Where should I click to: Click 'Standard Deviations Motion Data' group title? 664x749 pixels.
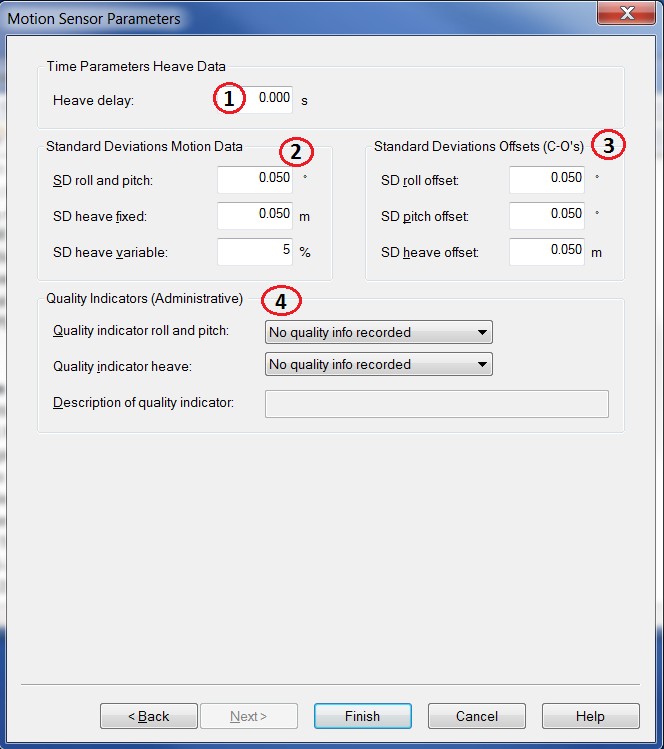[144, 146]
